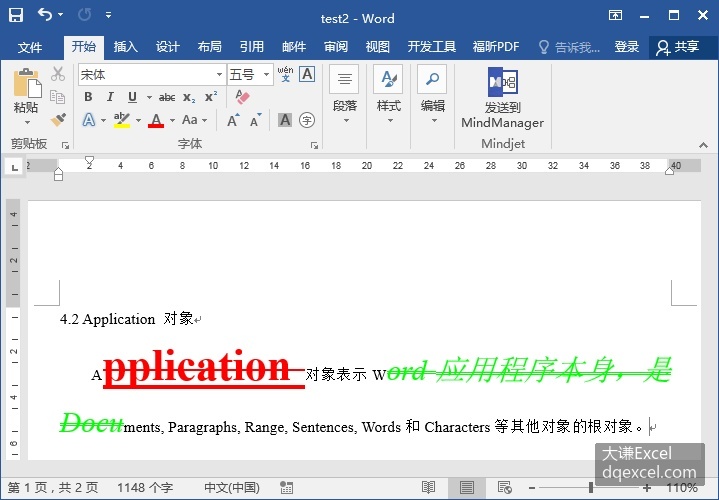Apply yellow text highlight color
The width and height of the screenshot is (719, 500).
(x=122, y=120)
